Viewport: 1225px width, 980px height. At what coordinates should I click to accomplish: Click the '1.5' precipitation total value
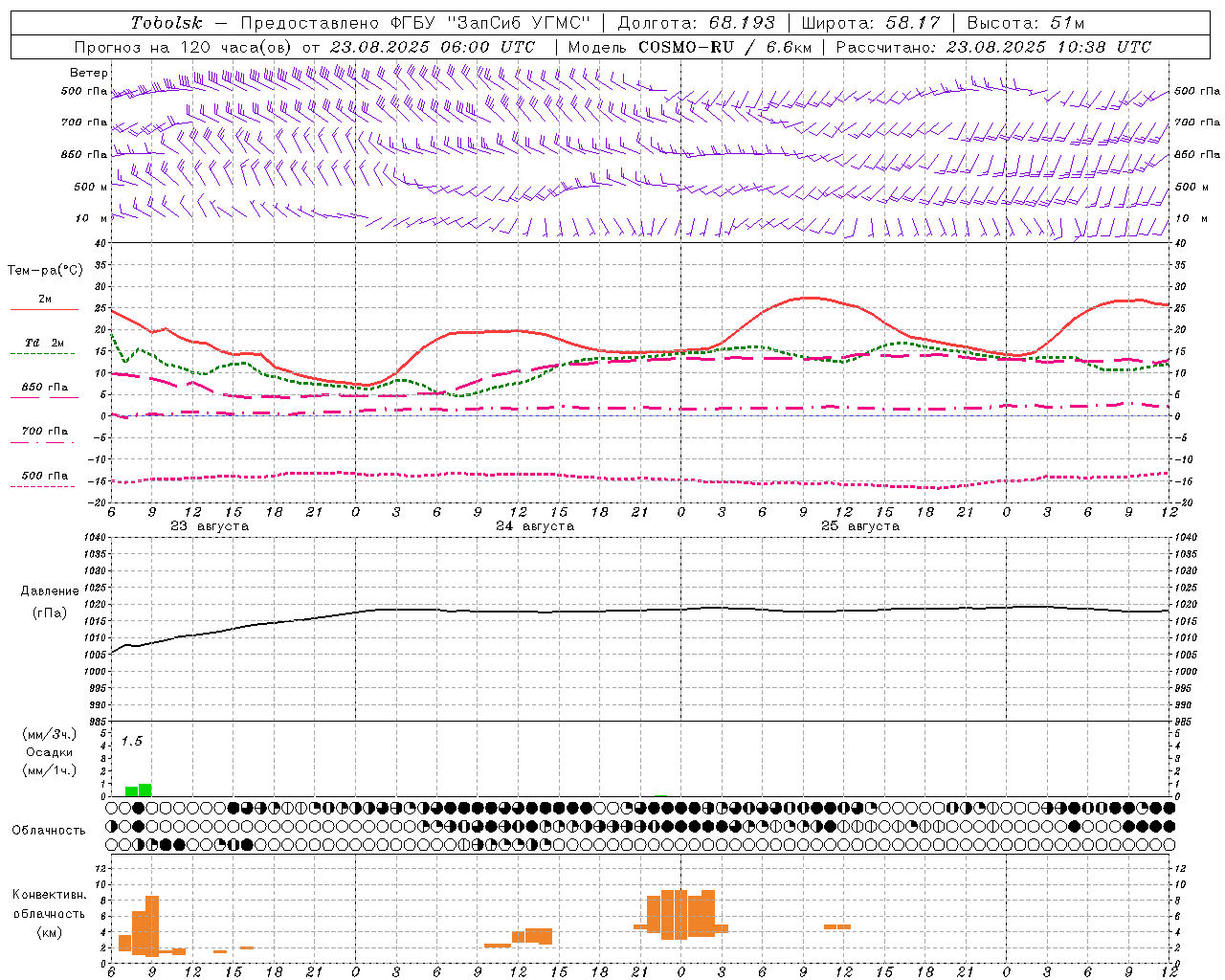131,742
